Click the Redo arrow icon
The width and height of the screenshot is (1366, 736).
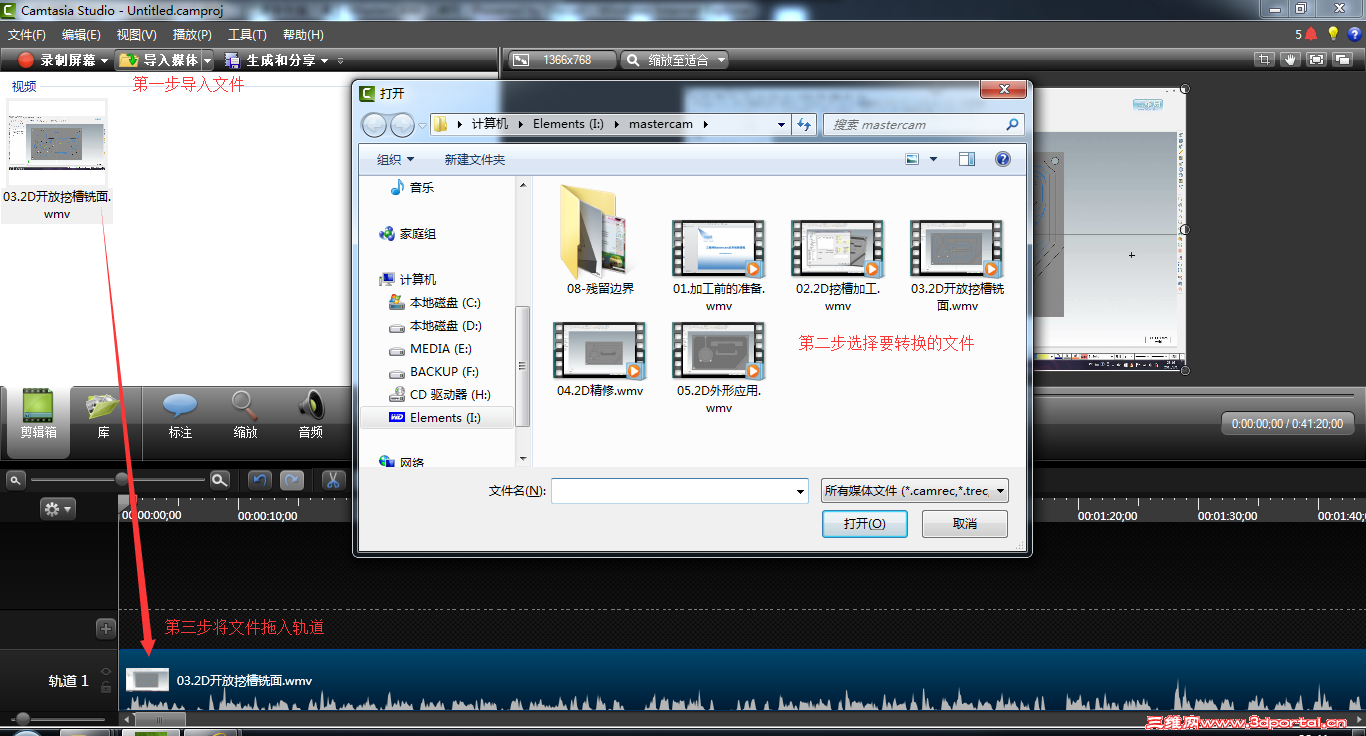point(291,479)
